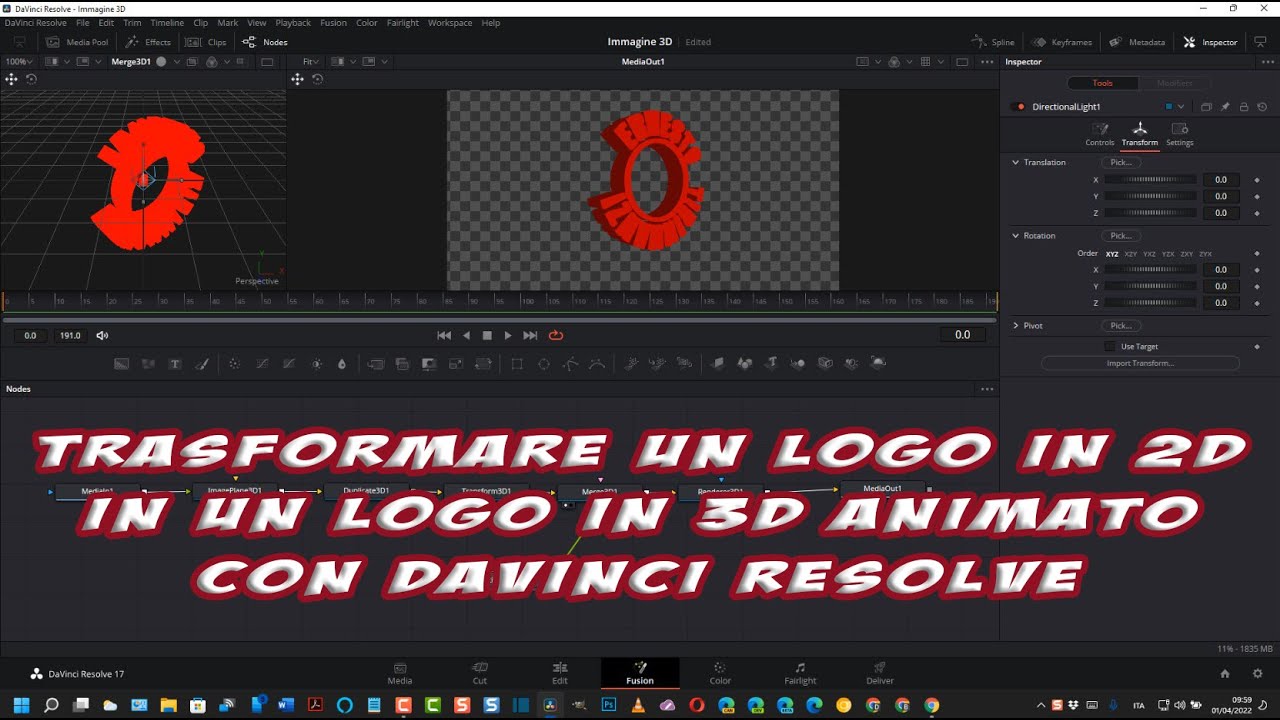Switch Inspector to Modifiers
The image size is (1280, 720).
1175,83
